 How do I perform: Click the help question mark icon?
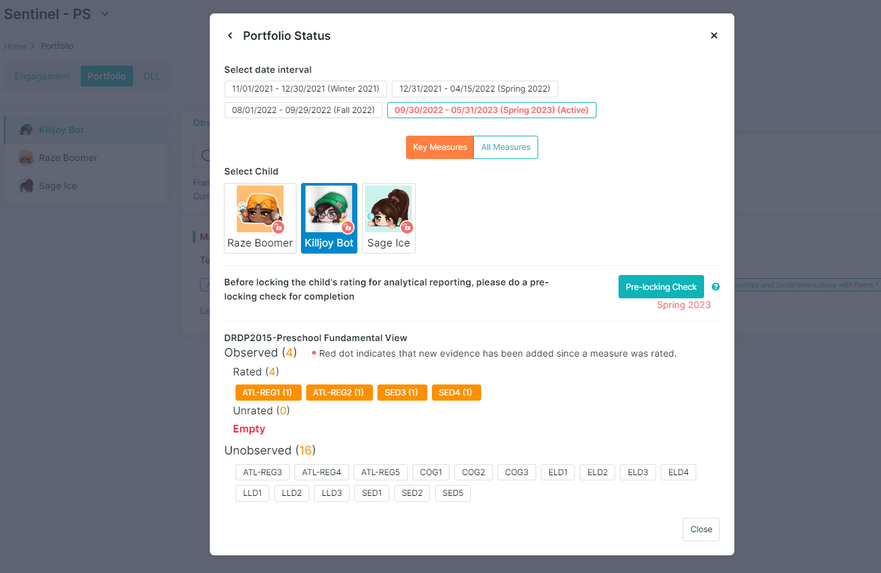[715, 286]
